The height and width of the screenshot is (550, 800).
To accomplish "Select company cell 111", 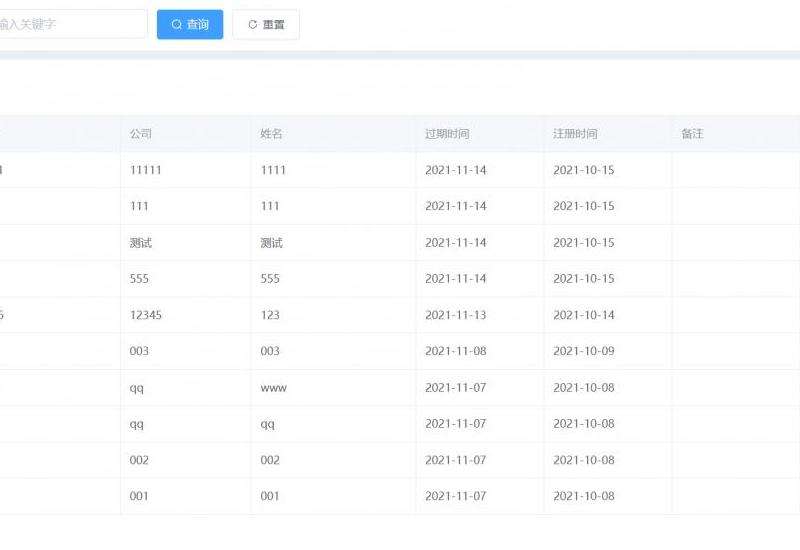I will click(x=139, y=206).
